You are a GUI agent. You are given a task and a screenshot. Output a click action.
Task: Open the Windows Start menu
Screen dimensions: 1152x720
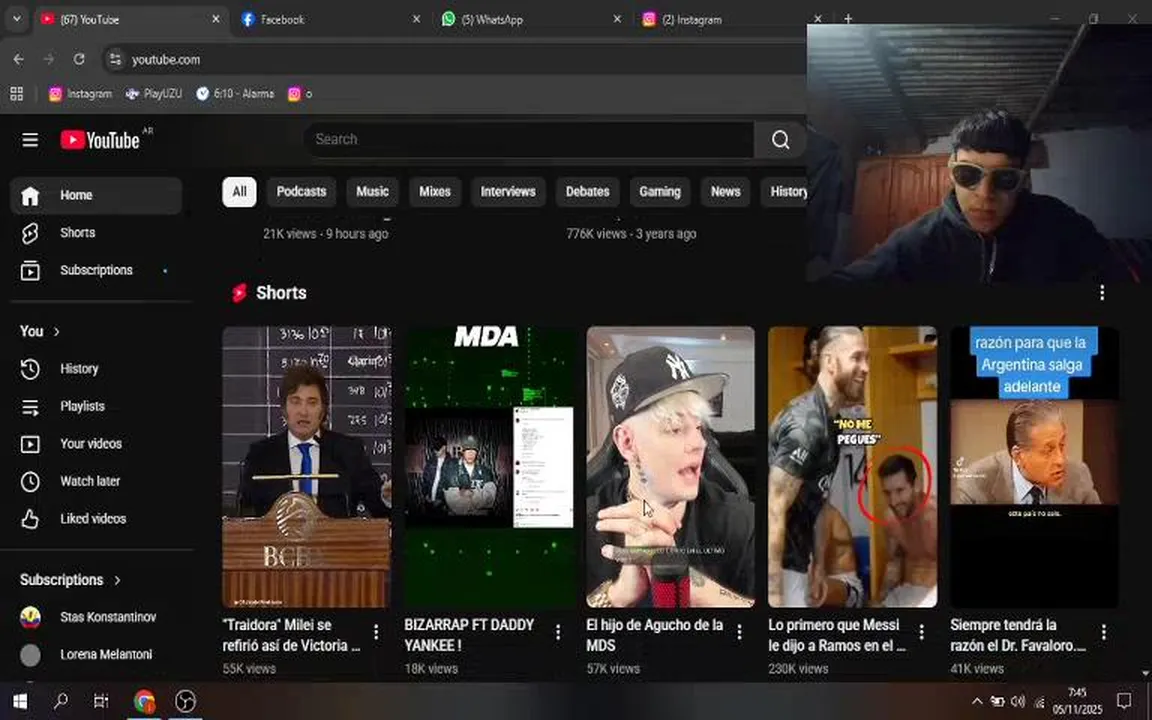click(x=20, y=702)
